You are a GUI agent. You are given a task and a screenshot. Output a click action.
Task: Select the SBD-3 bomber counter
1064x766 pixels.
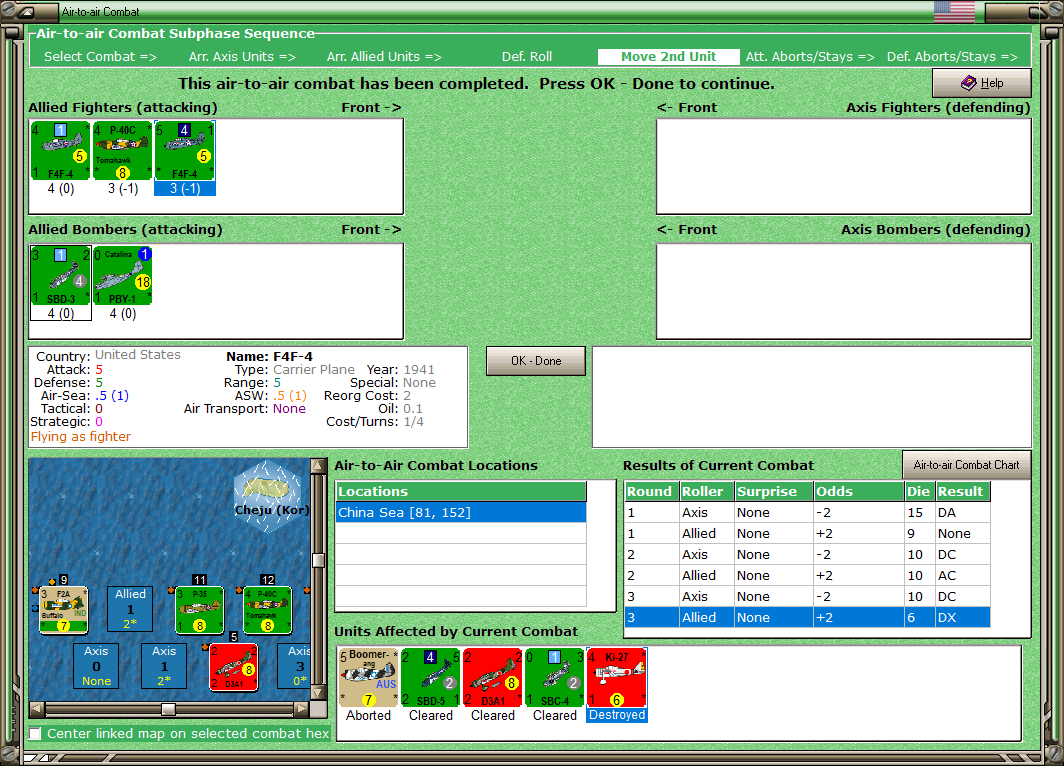tap(60, 275)
